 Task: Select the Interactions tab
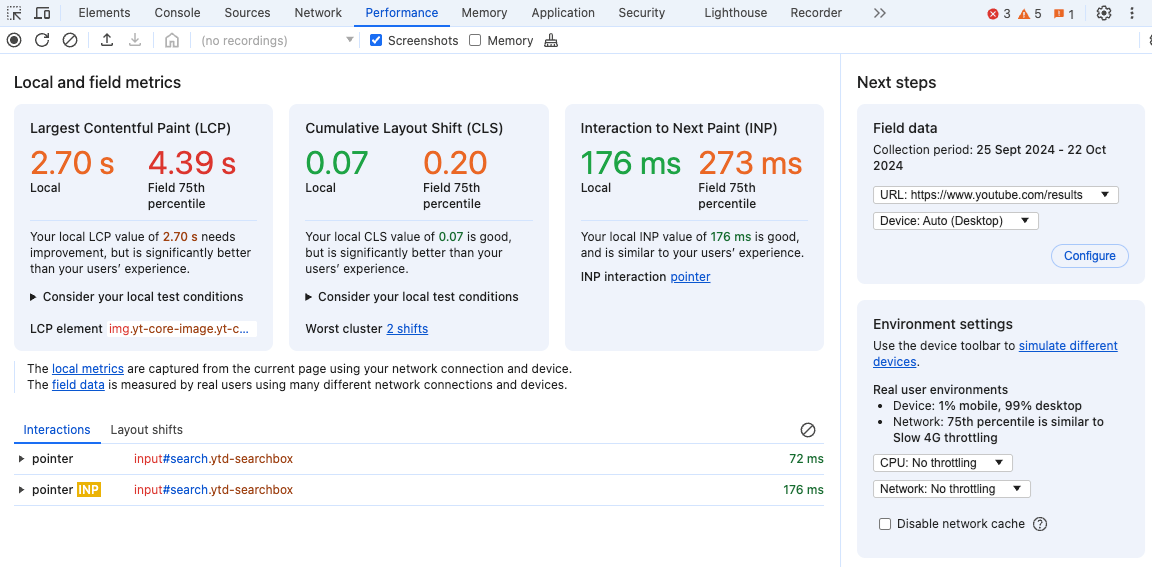pos(57,430)
